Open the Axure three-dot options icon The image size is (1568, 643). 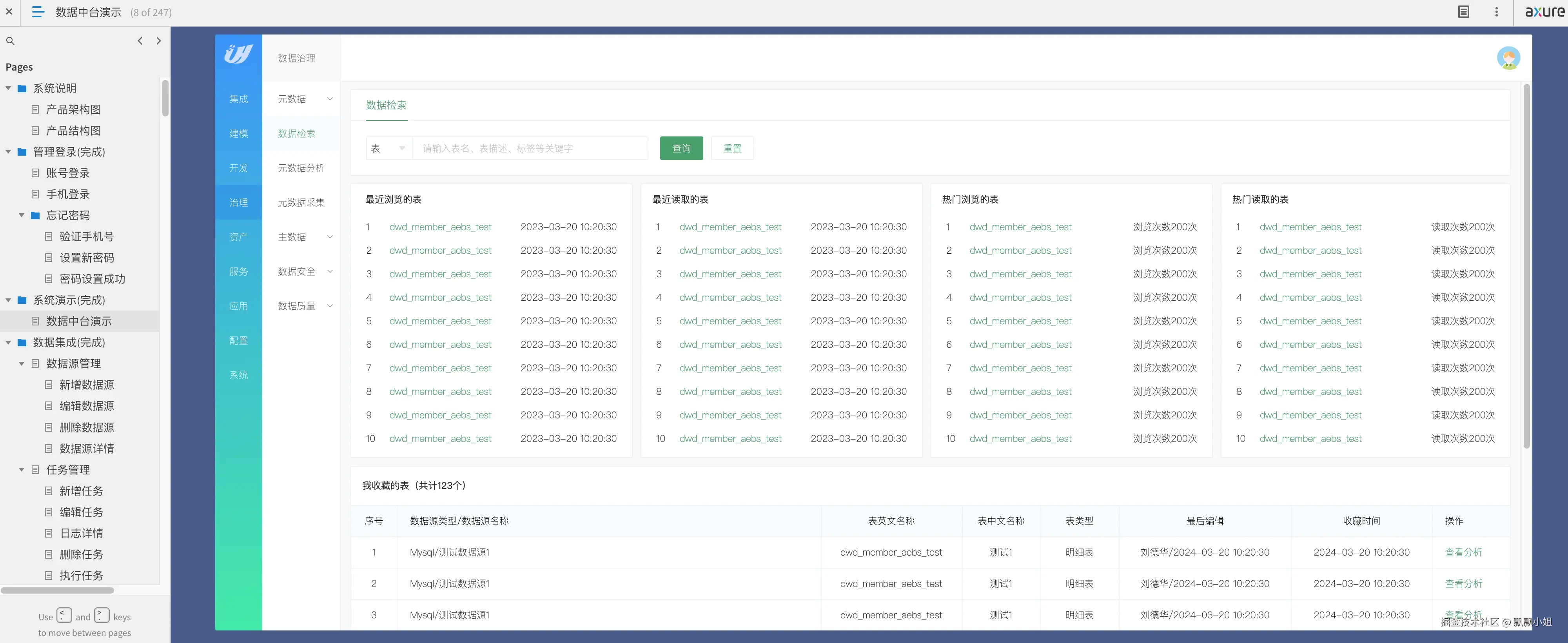(1496, 12)
